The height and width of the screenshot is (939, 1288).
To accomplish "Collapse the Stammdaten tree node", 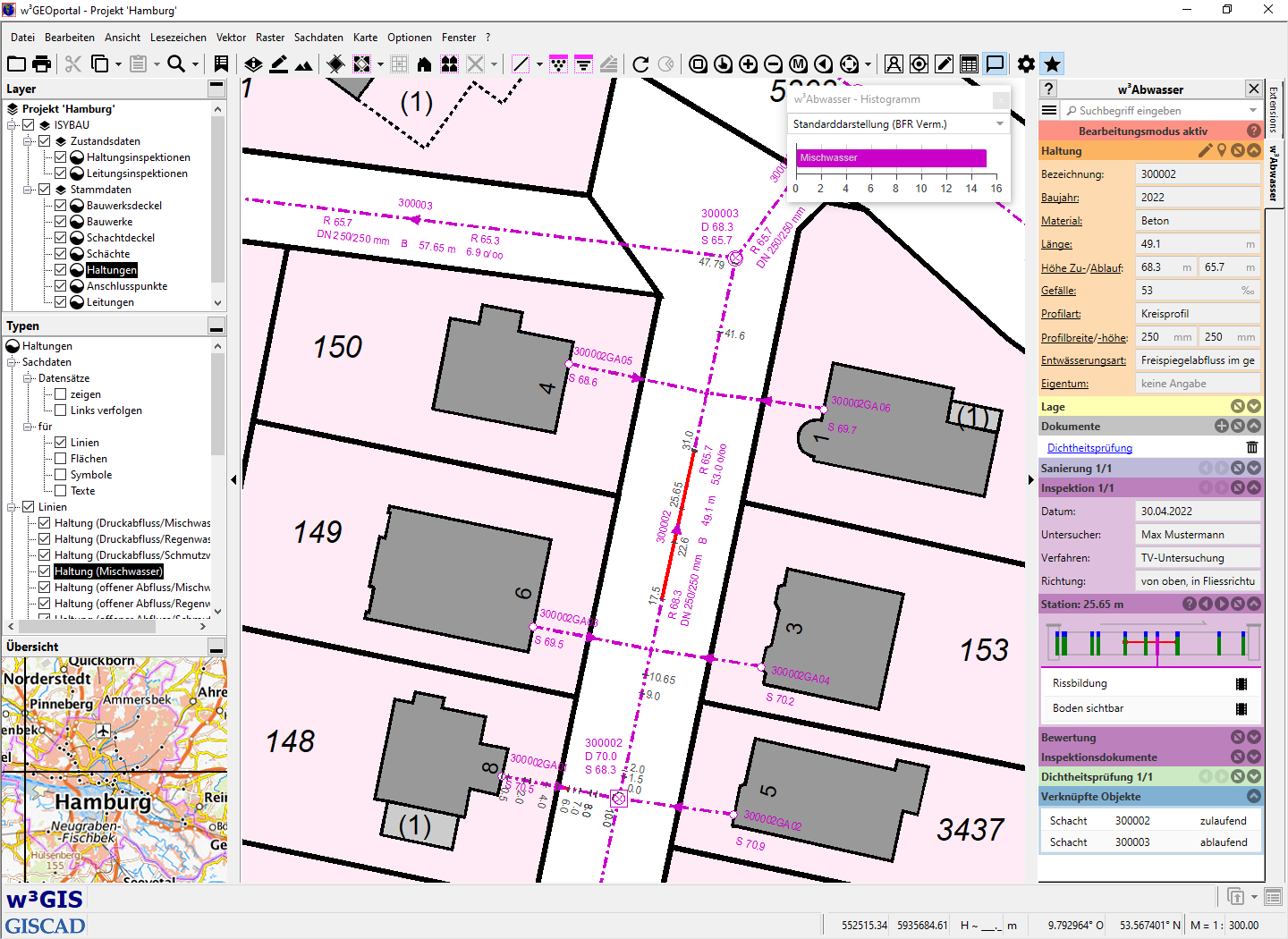I will 29,190.
